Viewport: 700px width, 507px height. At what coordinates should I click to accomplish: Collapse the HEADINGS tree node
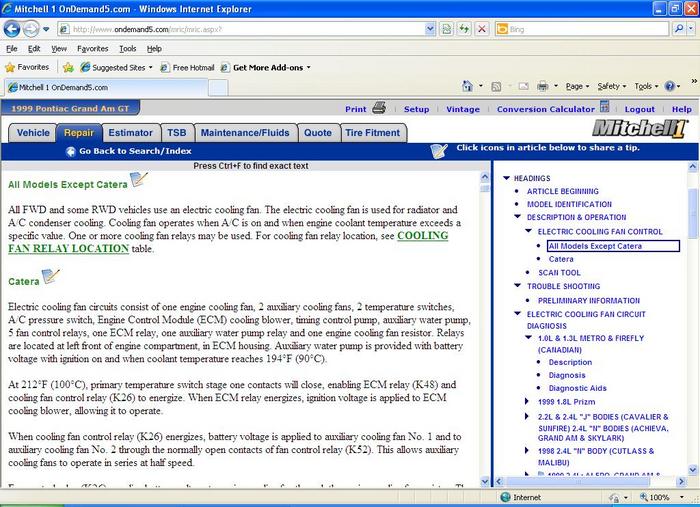pyautogui.click(x=506, y=178)
